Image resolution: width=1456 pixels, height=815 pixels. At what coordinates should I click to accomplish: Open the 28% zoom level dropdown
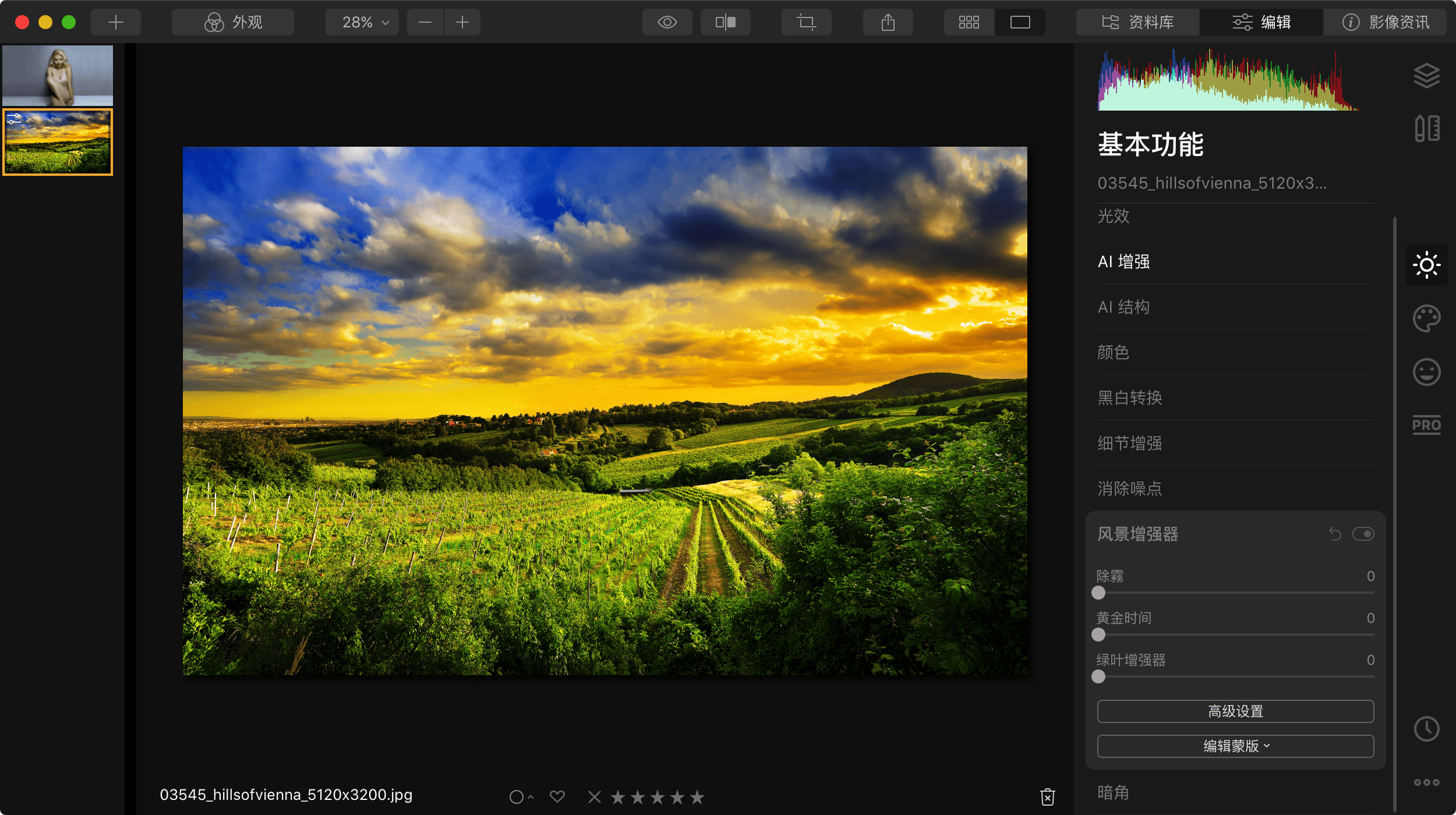coord(362,22)
